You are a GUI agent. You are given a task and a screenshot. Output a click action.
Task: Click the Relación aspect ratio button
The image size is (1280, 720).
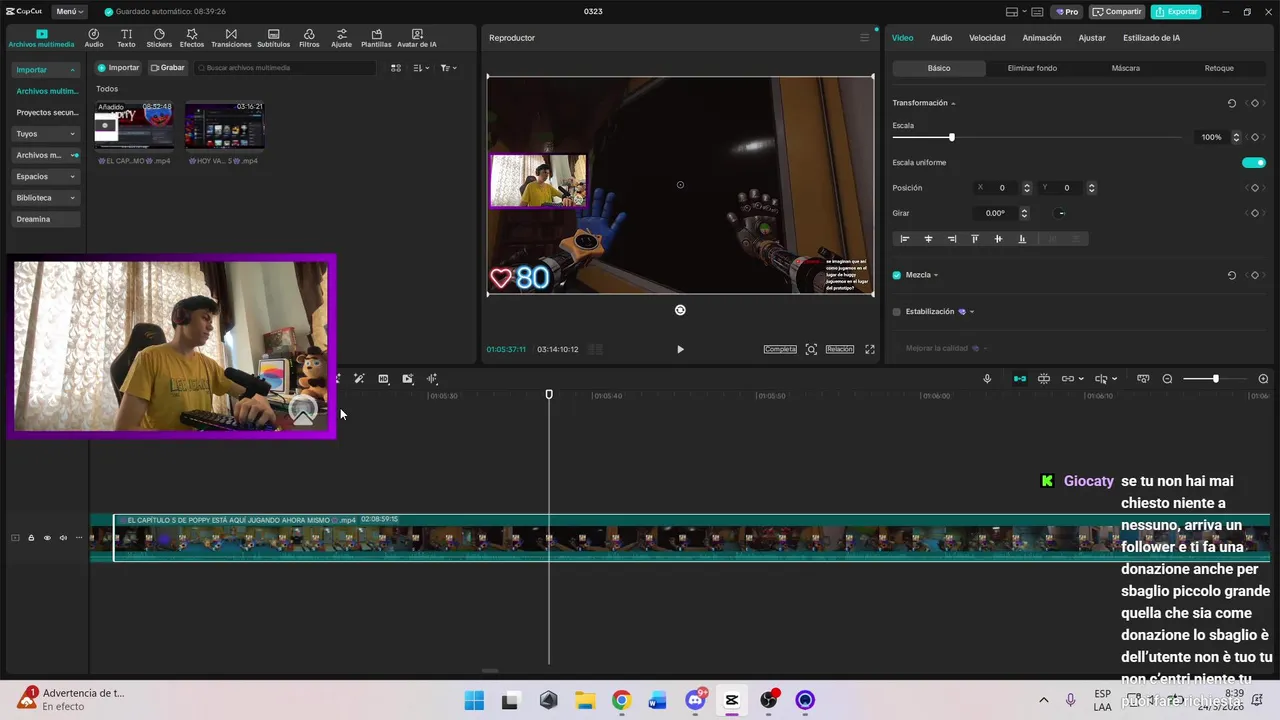(840, 349)
